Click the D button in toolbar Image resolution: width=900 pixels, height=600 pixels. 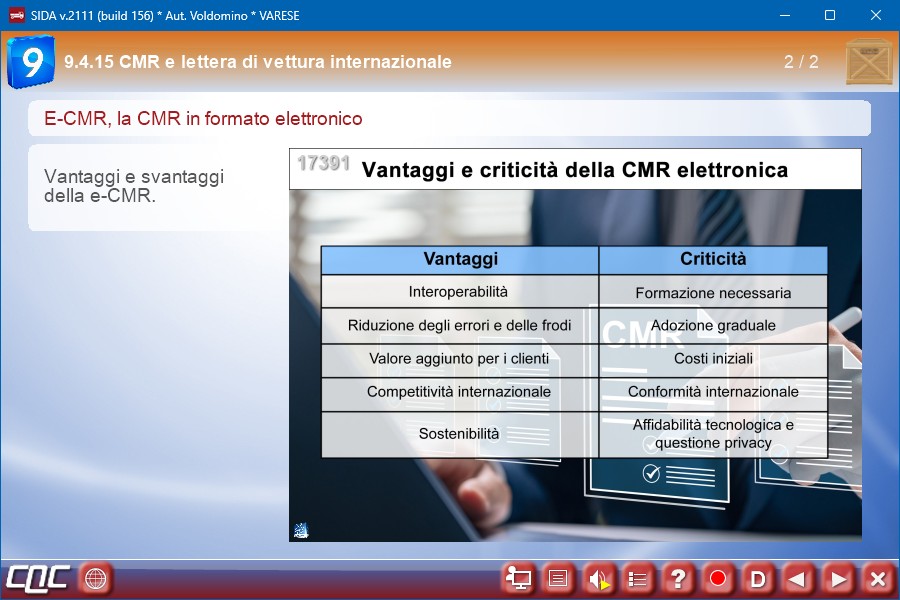coord(758,578)
